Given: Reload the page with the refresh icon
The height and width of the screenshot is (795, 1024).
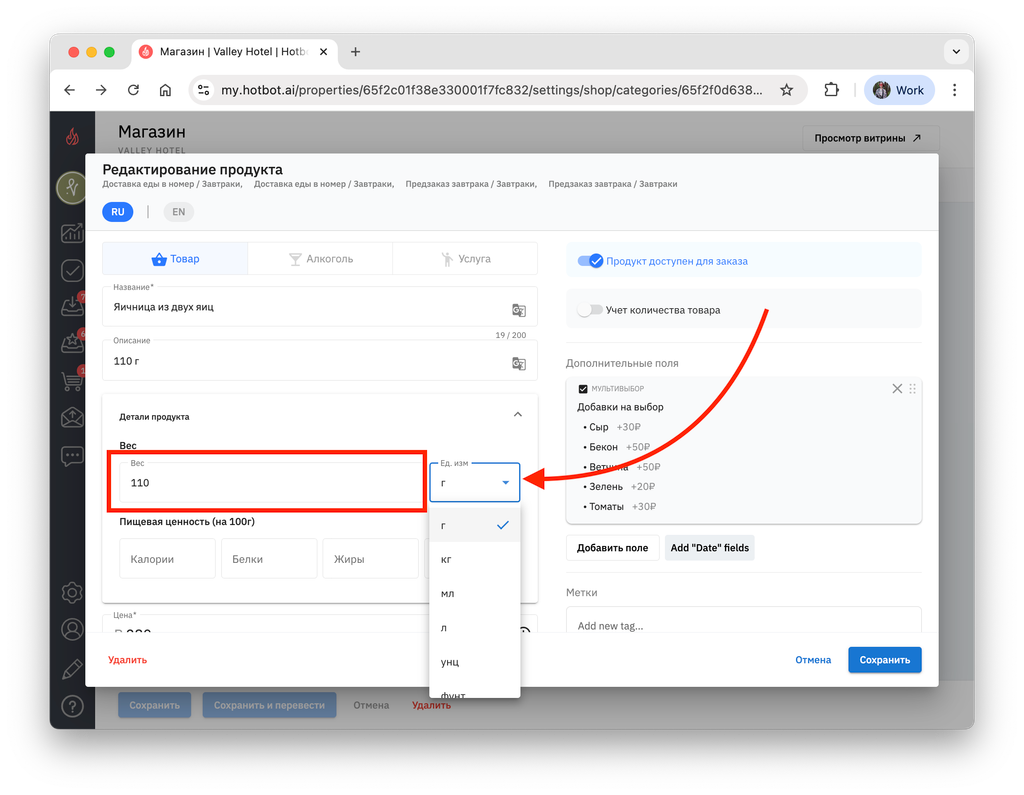Looking at the screenshot, I should 133,90.
